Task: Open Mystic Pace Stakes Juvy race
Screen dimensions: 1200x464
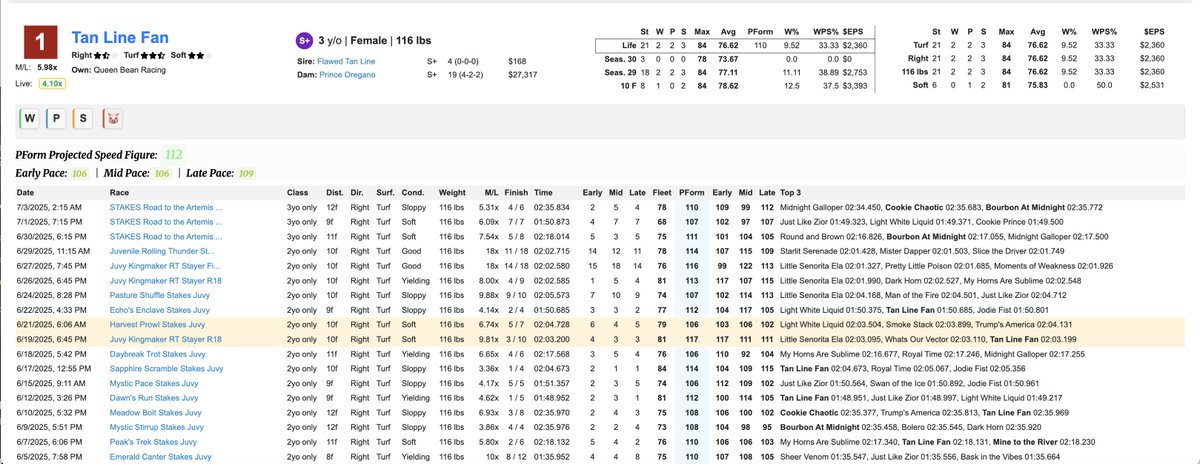Action: [x=155, y=382]
